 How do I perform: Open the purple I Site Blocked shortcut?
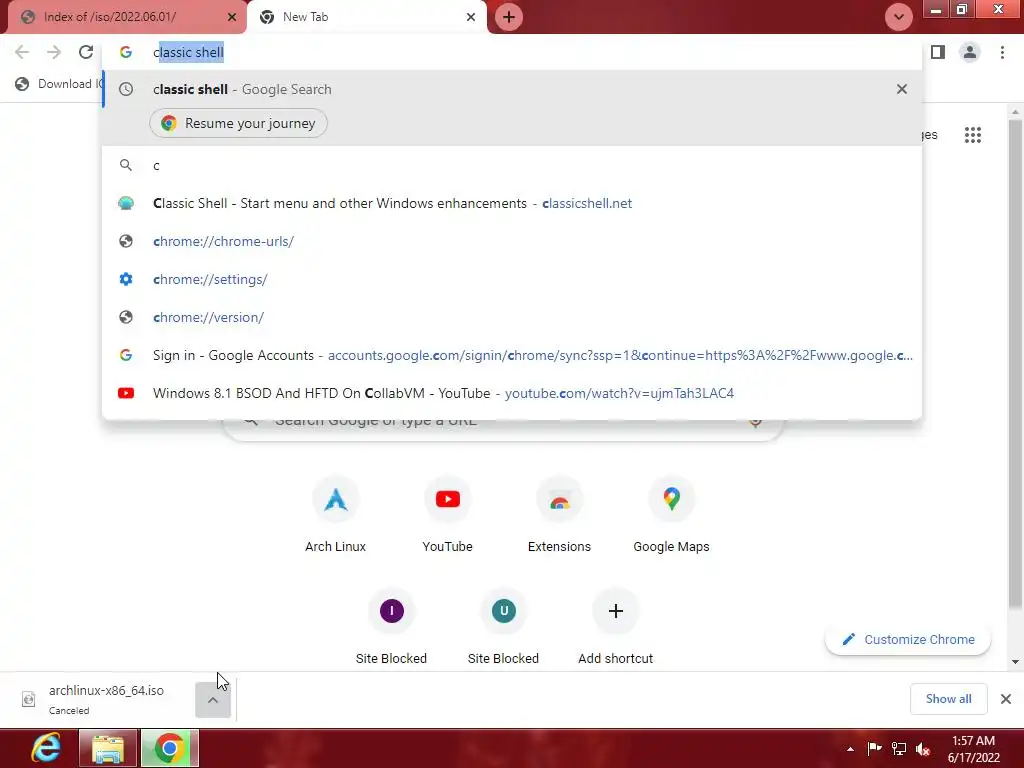[x=391, y=627]
